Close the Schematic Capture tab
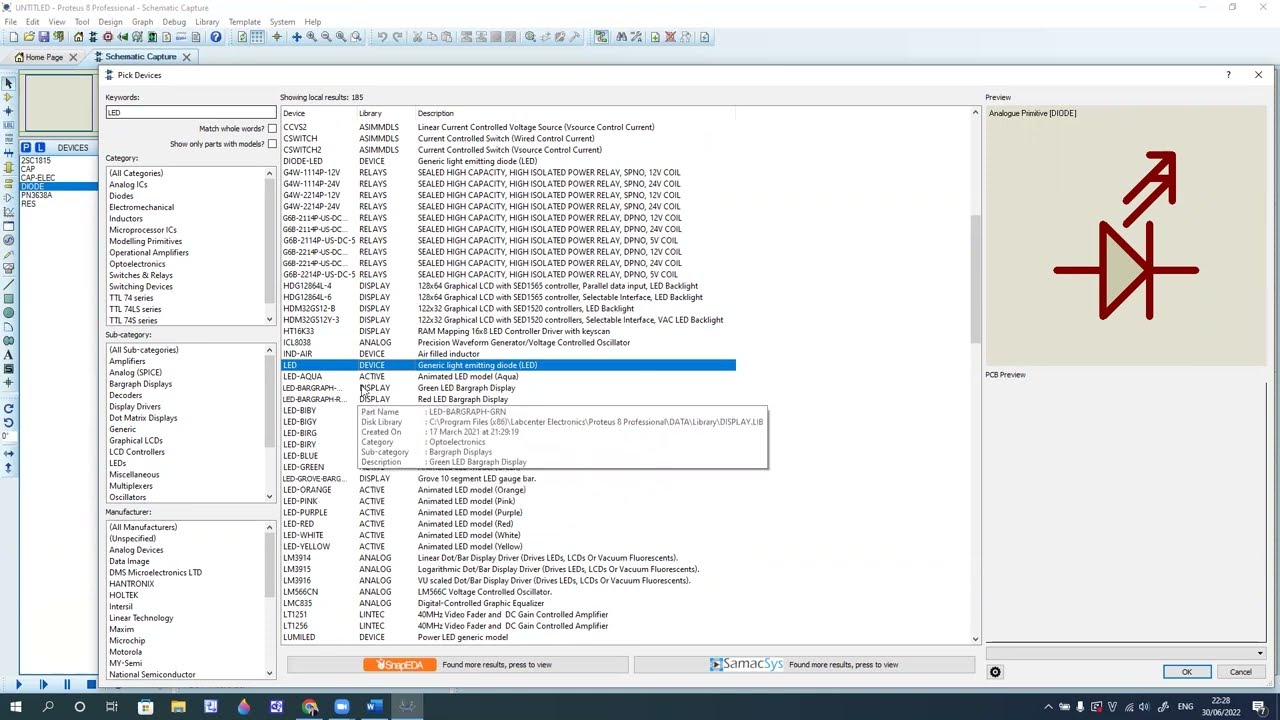 tap(186, 57)
